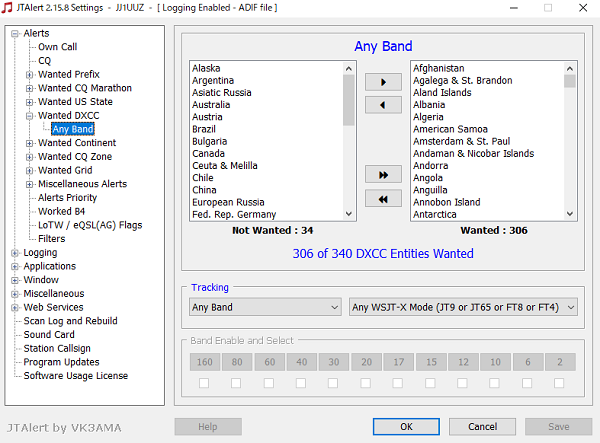This screenshot has width=600, height=443.
Task: Click the move all left double arrow
Action: [382, 199]
